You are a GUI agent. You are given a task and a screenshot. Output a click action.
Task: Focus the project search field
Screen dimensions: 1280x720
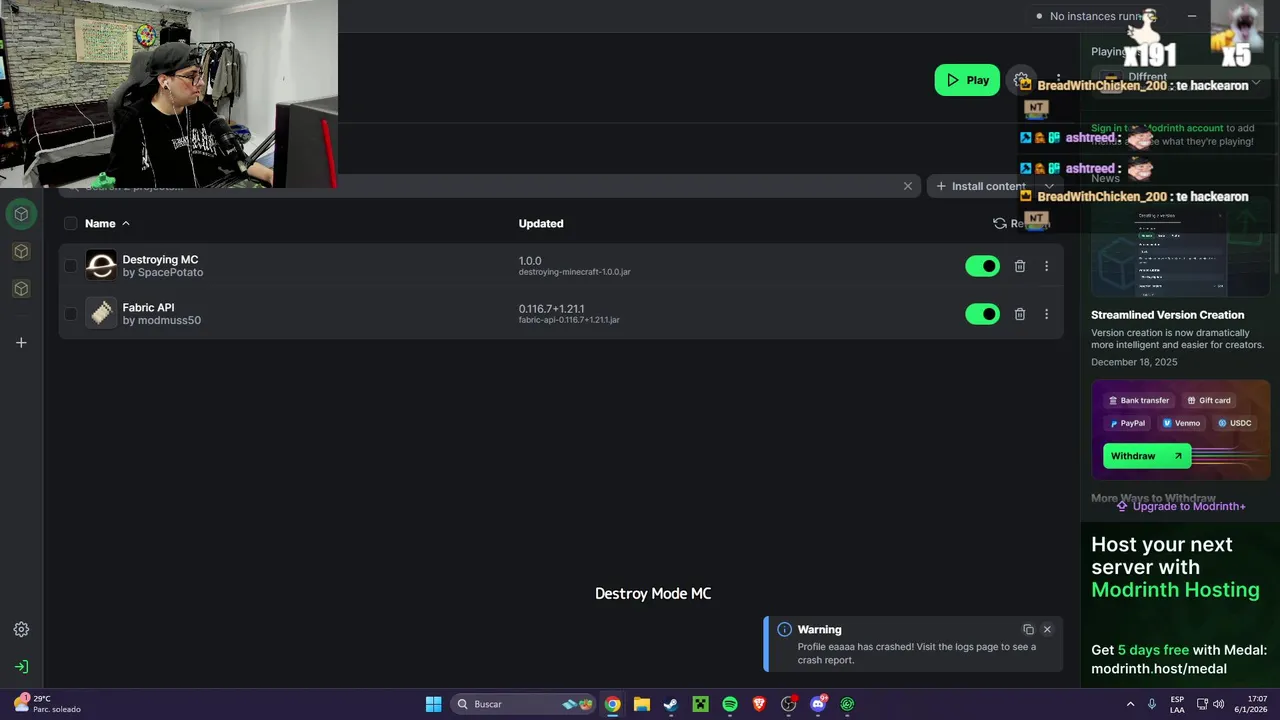(490, 186)
